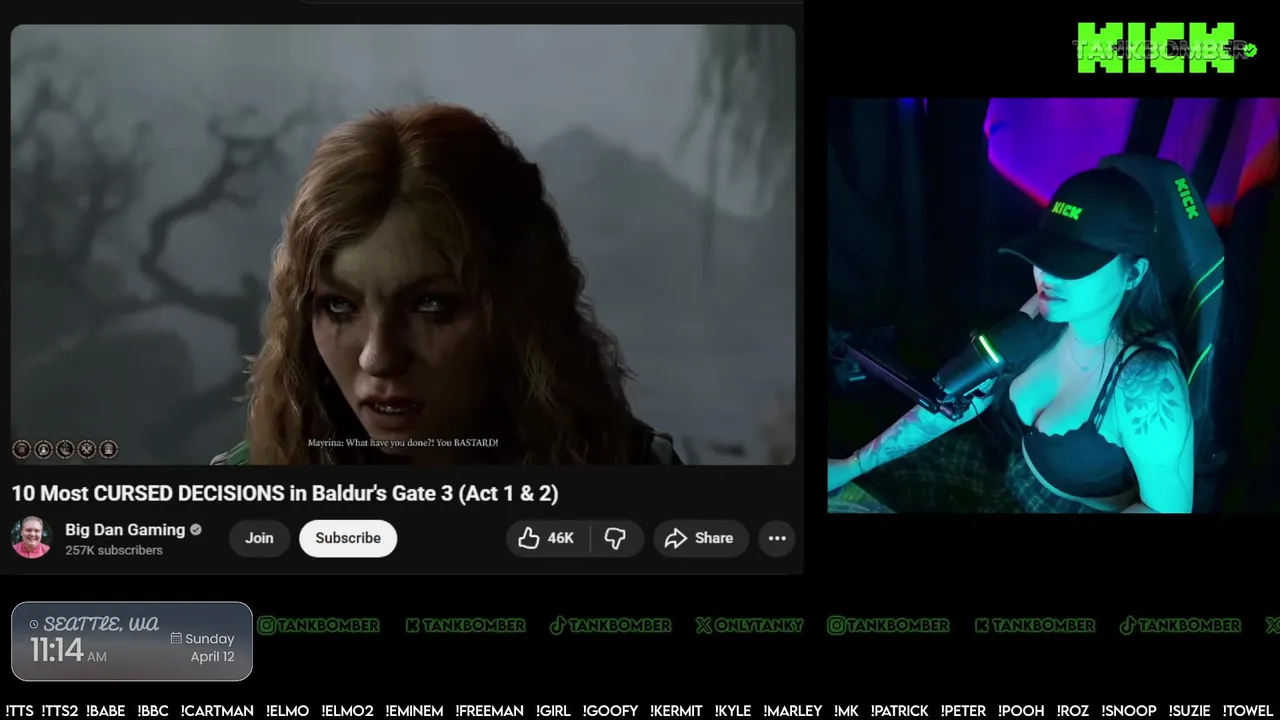
Task: Click the !TTS2 command
Action: tap(60, 711)
